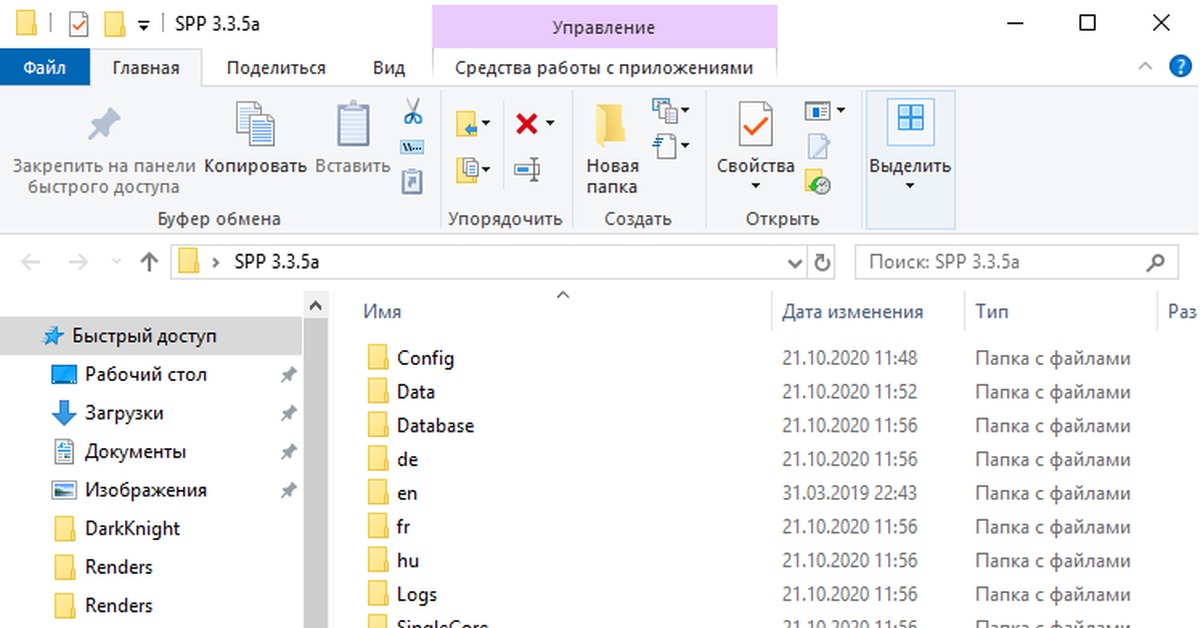Click the Rename icon in Organize group
Viewport: 1200px width, 628px height.
tap(527, 169)
